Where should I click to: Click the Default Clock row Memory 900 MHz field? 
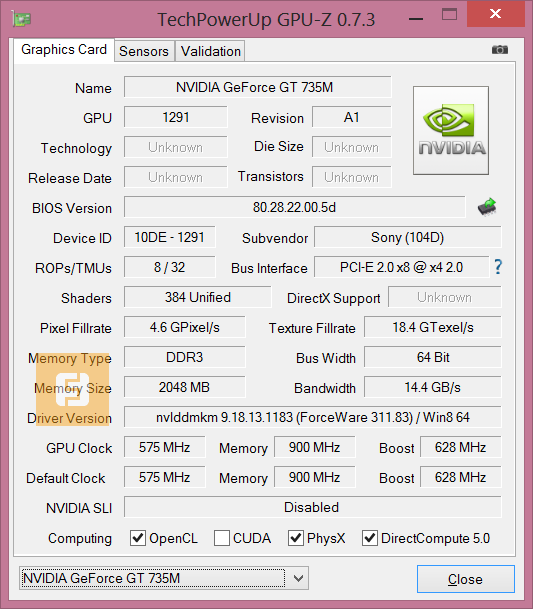coord(315,477)
